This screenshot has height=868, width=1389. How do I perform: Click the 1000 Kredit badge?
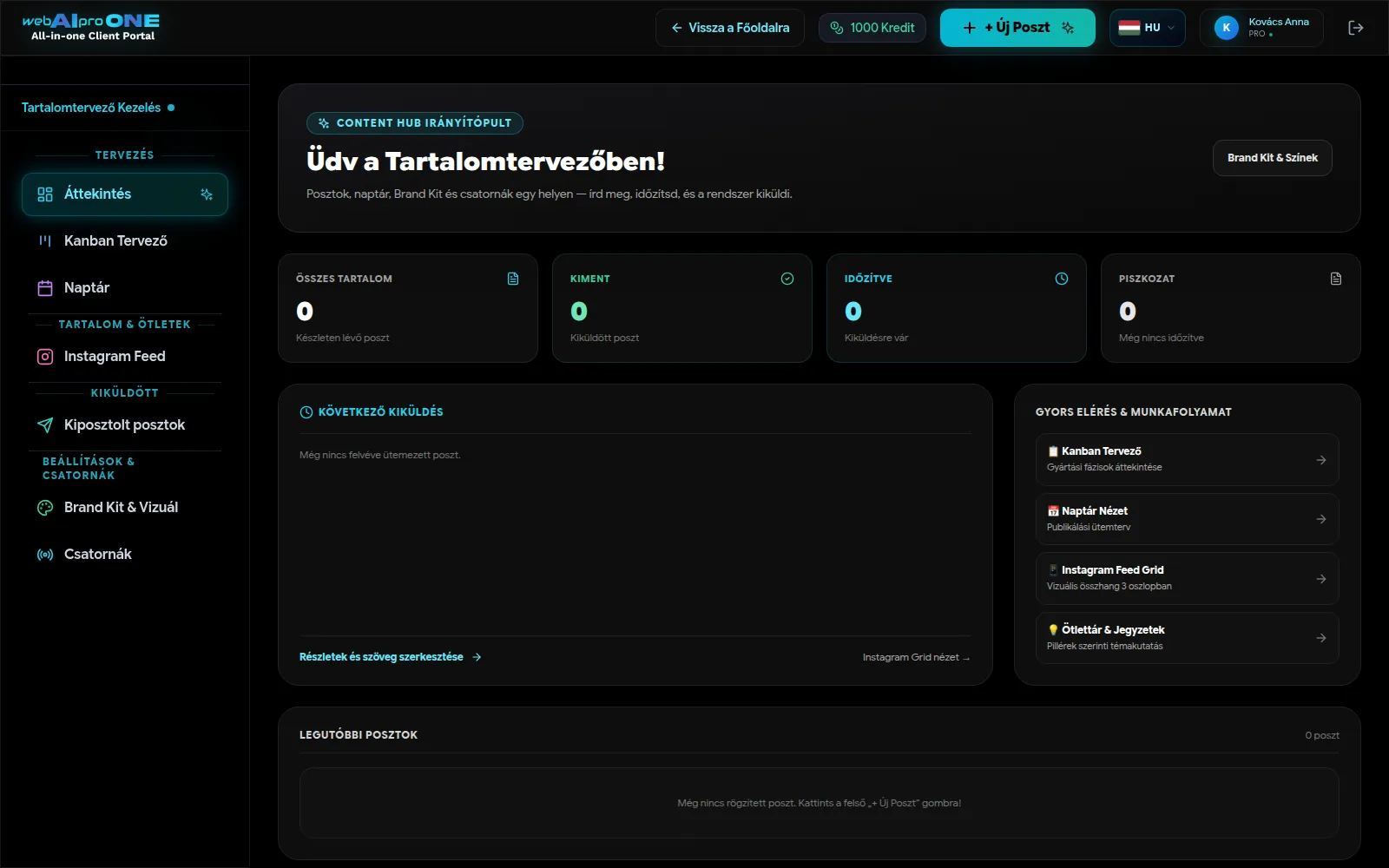(872, 28)
